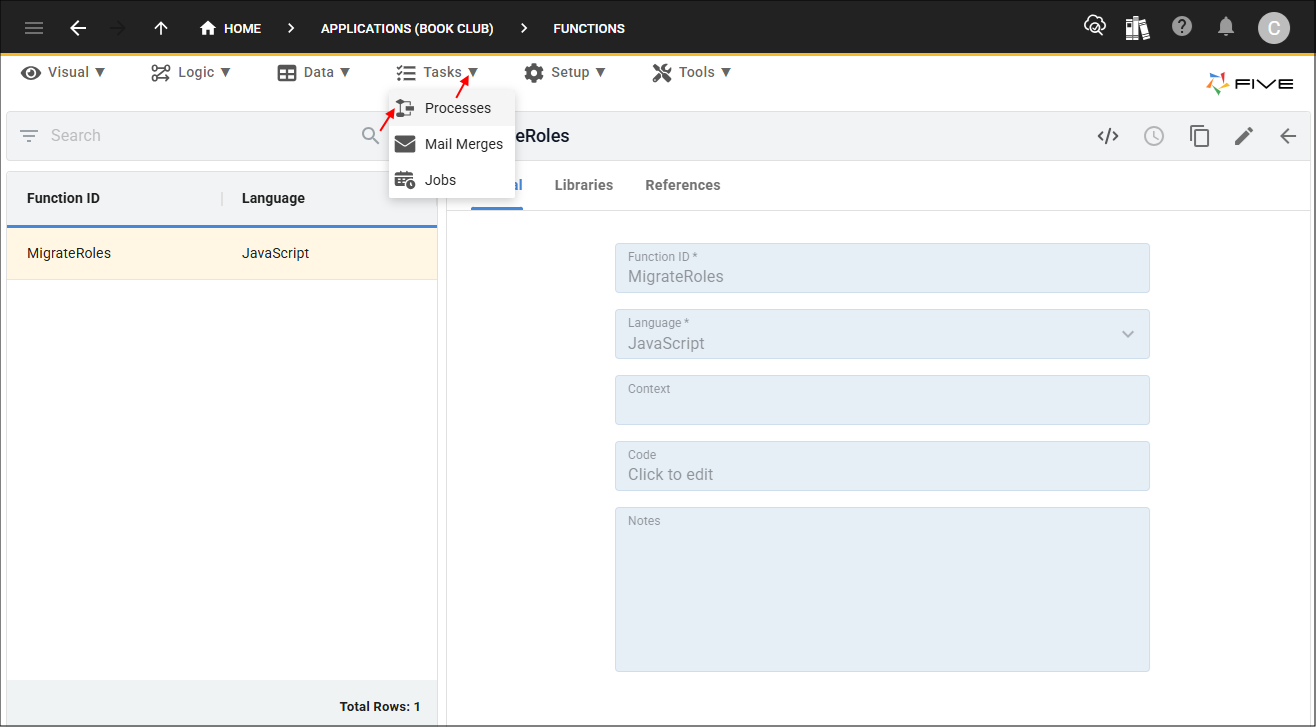This screenshot has width=1316, height=727.
Task: Click the Processes icon in Tasks menu
Action: coord(404,108)
